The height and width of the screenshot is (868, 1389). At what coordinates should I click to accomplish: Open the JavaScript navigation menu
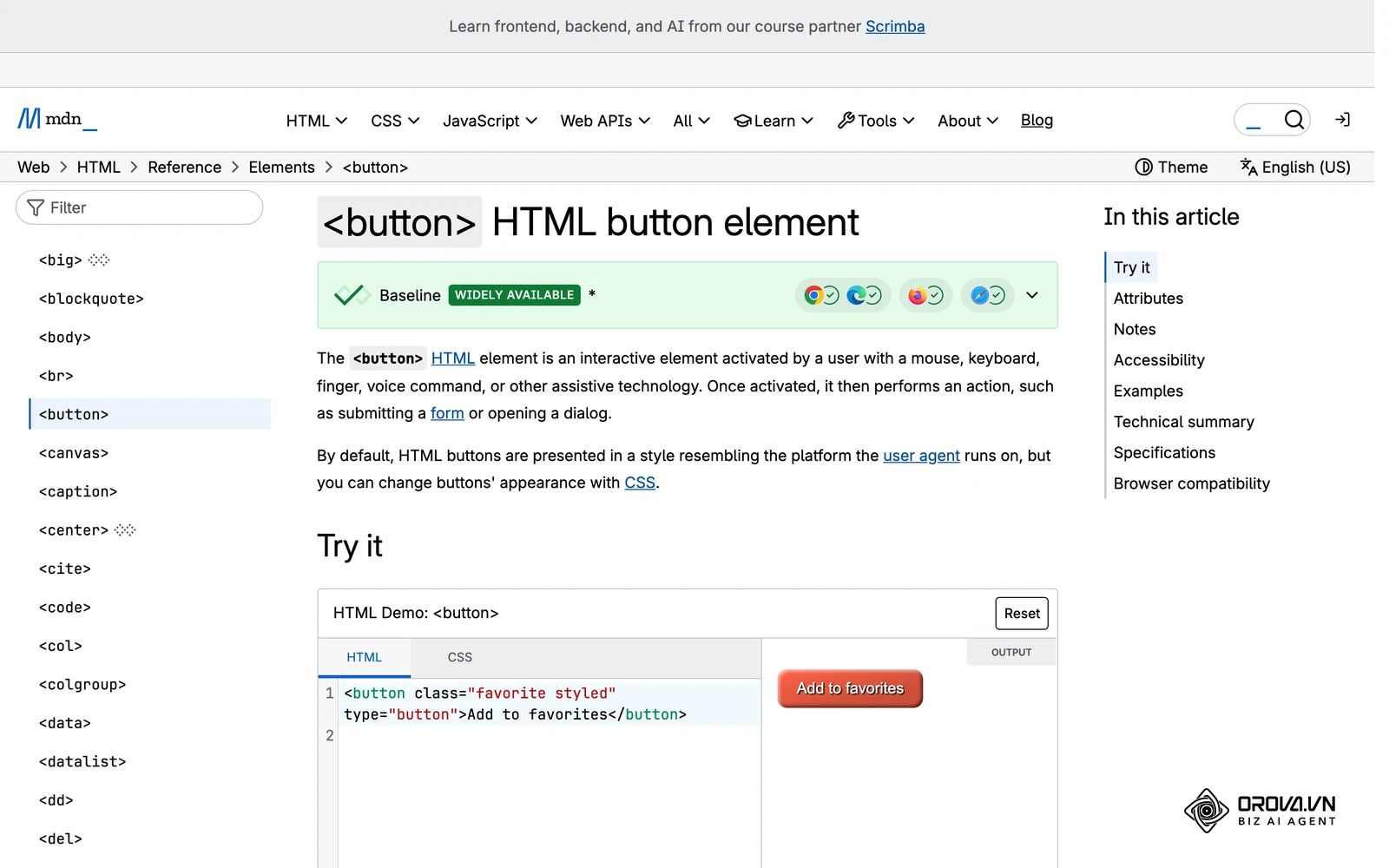pos(490,121)
